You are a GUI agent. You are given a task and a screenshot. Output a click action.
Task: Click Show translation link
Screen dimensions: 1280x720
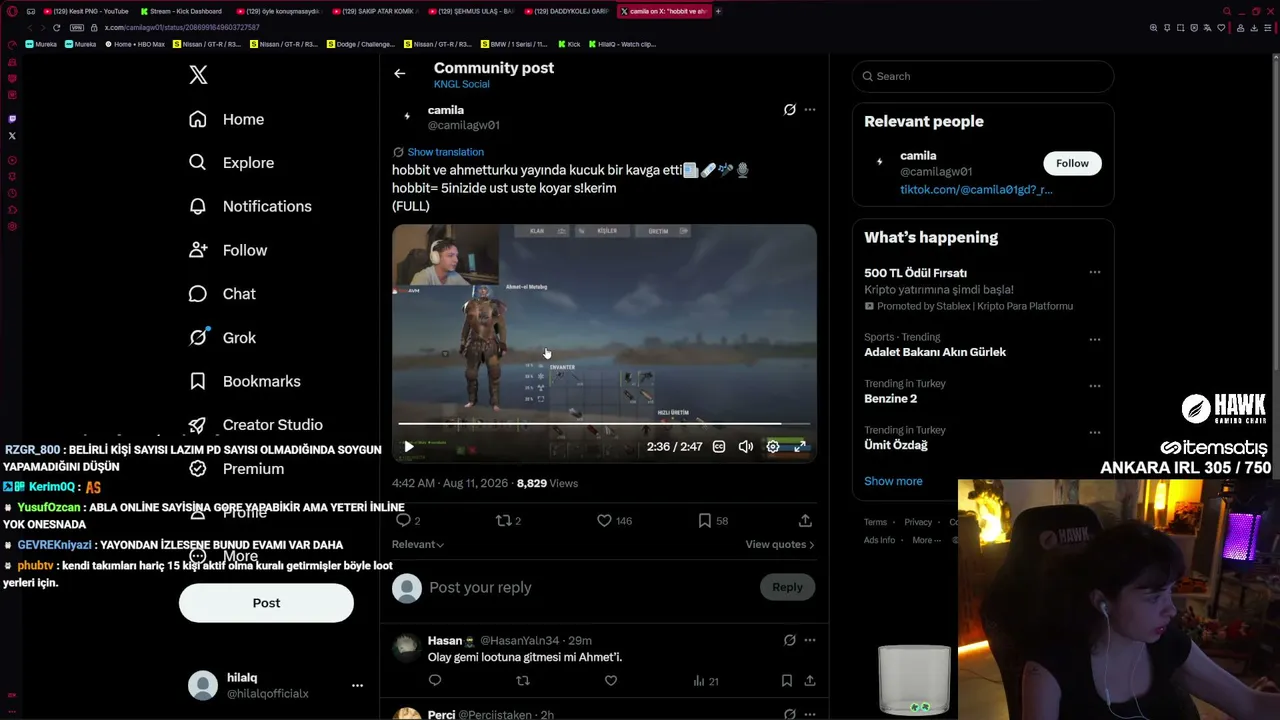pyautogui.click(x=446, y=152)
